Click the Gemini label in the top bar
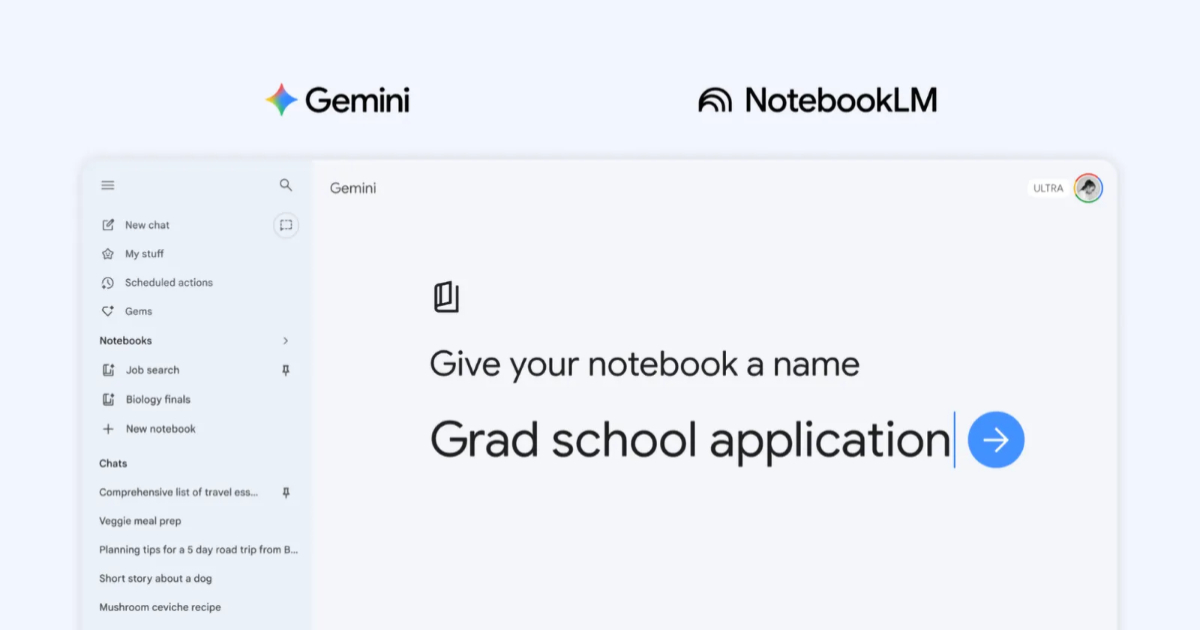Viewport: 1200px width, 630px height. click(x=352, y=188)
